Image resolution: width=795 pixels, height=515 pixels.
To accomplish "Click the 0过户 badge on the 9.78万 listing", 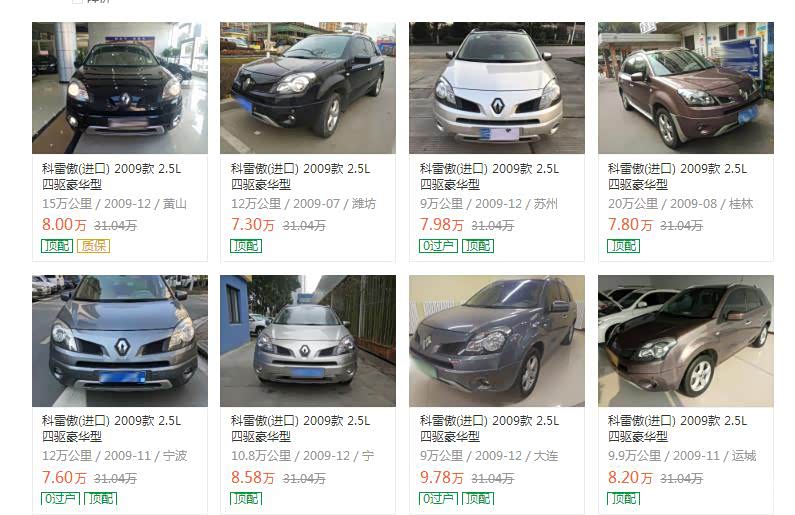I will point(439,499).
